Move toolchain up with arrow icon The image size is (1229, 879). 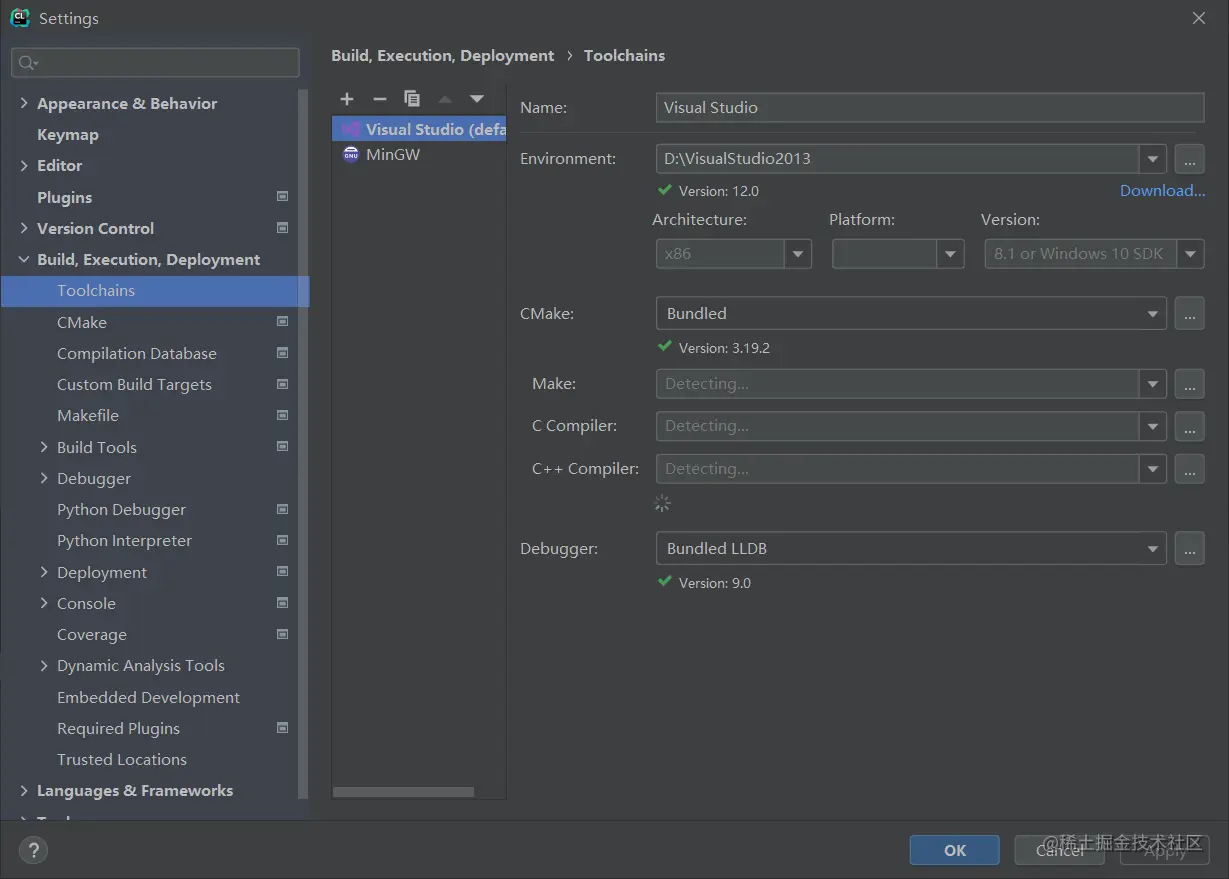[445, 98]
